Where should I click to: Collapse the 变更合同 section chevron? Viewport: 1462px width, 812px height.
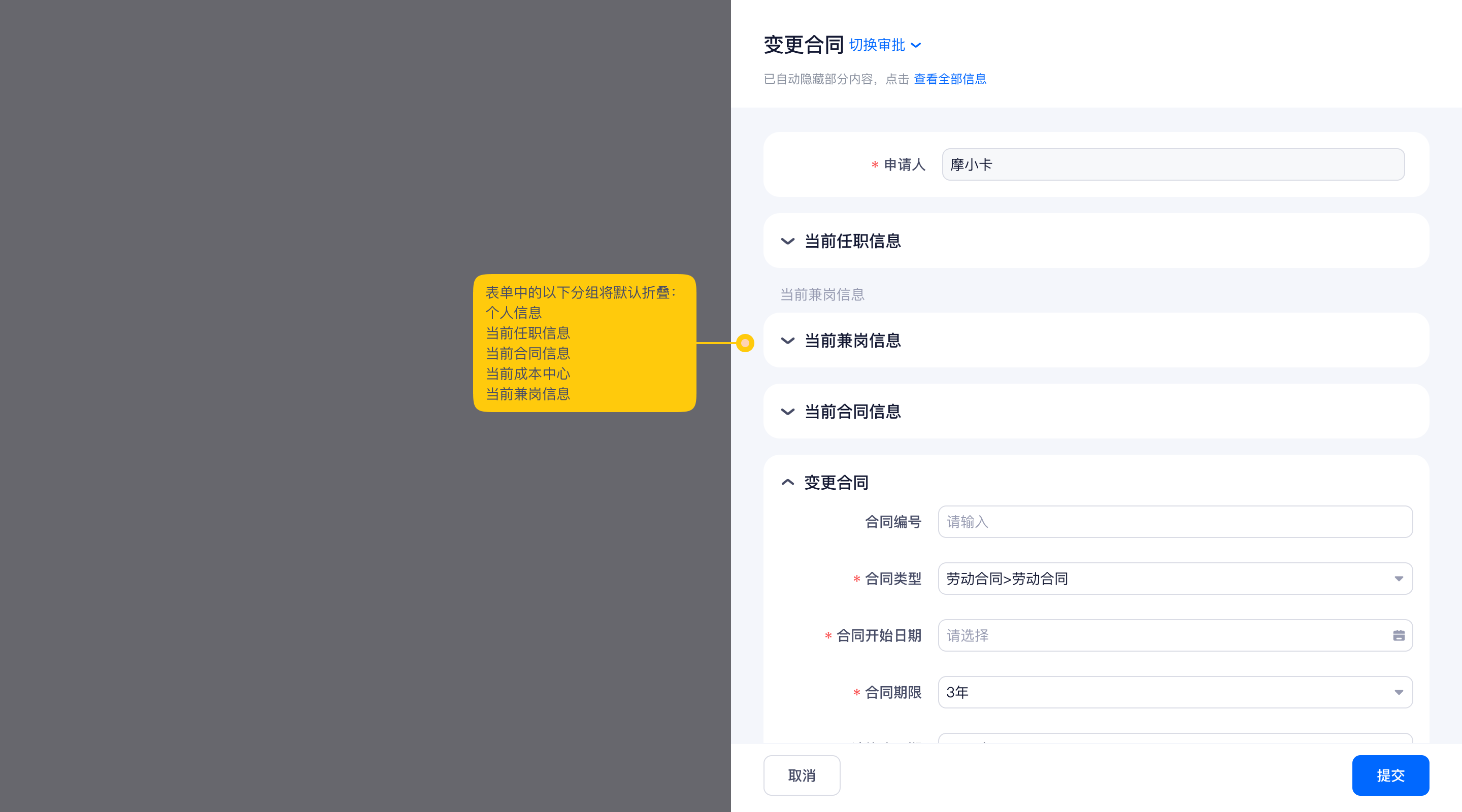pos(787,482)
